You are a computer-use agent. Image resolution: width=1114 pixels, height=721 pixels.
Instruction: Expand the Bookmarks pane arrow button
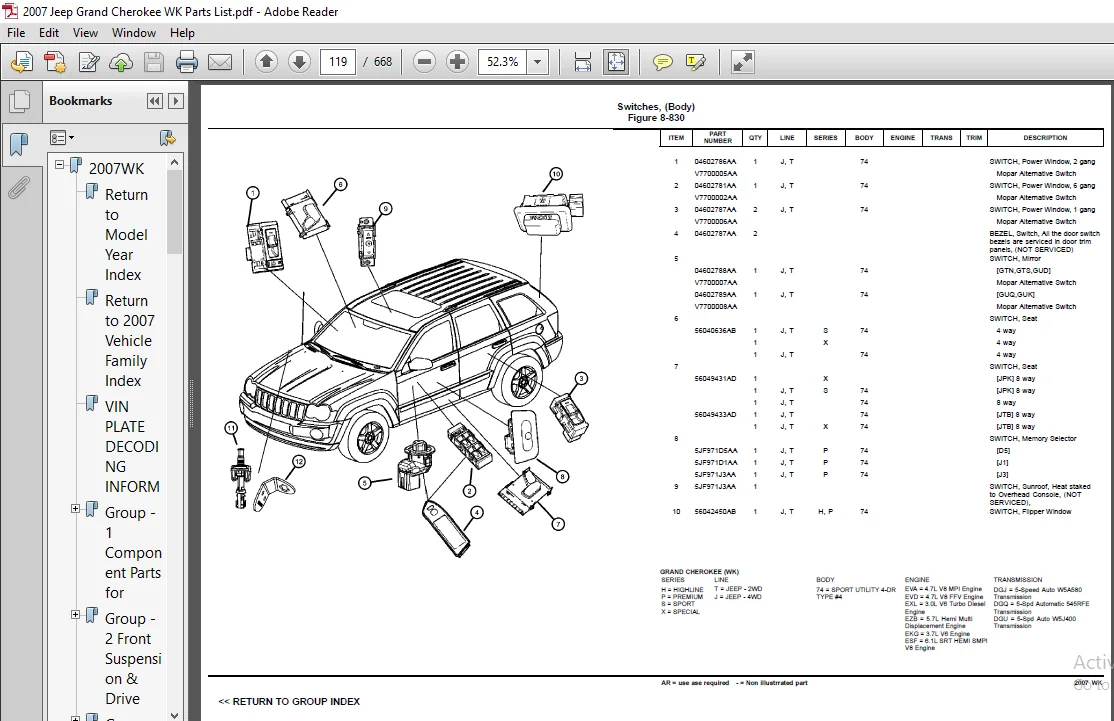(x=175, y=101)
